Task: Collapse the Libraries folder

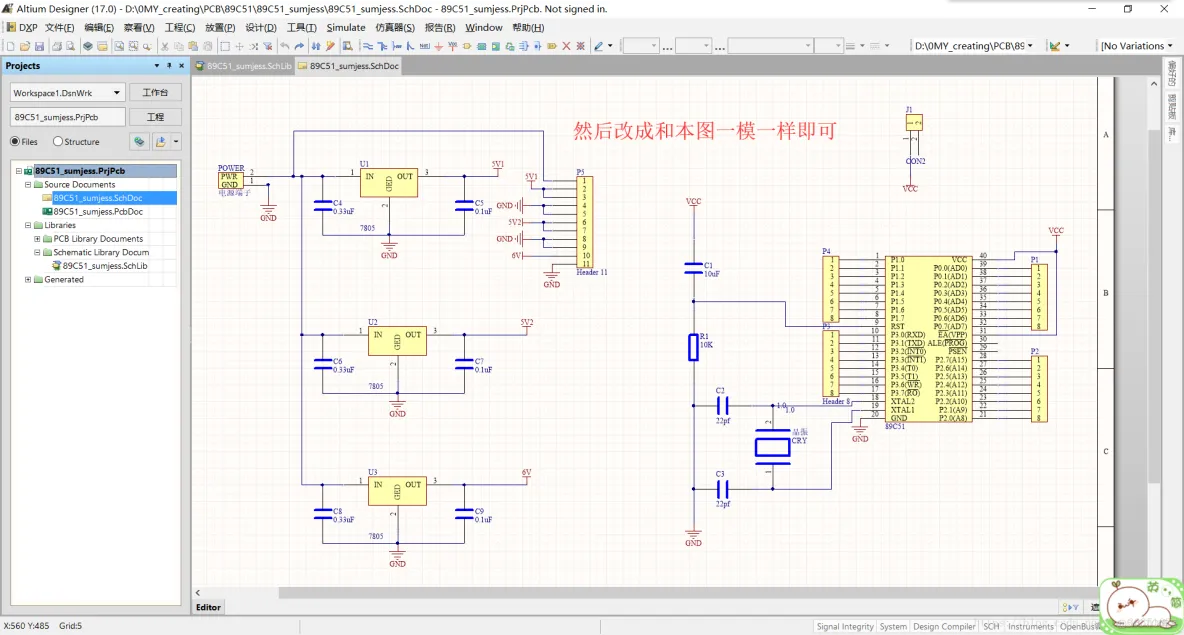Action: click(28, 225)
